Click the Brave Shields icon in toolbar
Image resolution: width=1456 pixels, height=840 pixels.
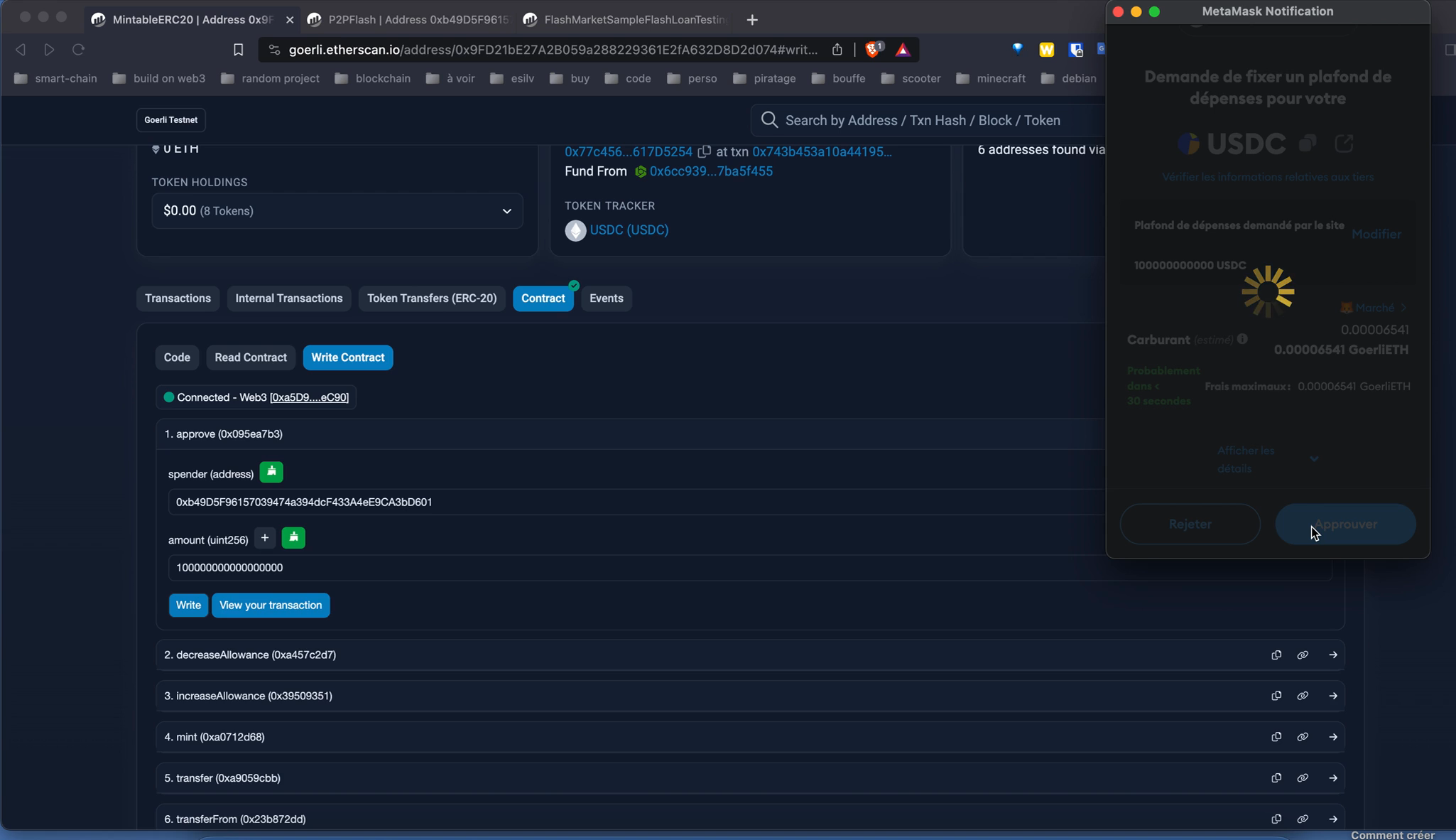point(872,49)
